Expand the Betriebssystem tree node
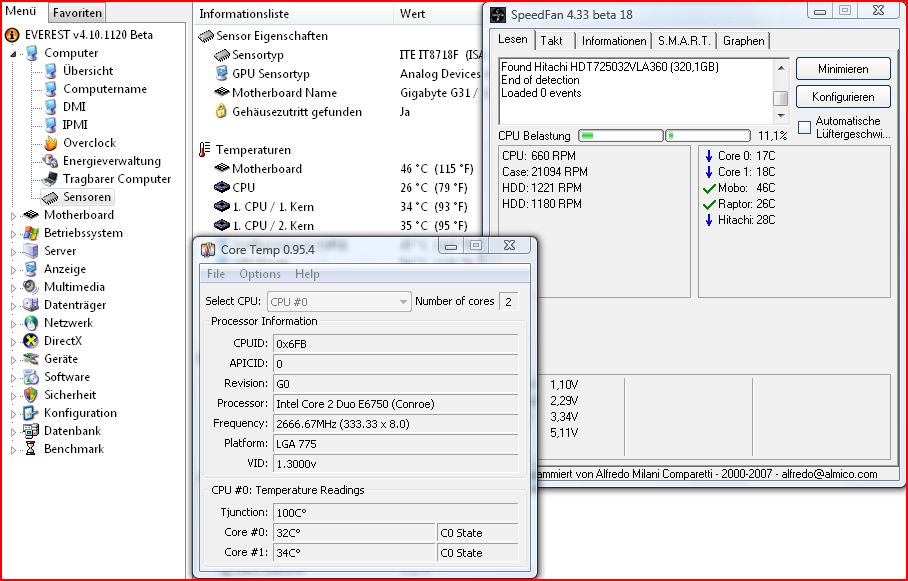The width and height of the screenshot is (908, 581). pos(13,234)
